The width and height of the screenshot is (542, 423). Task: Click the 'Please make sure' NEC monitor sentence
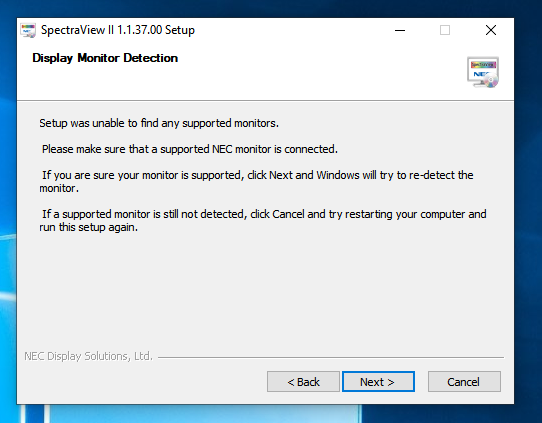[x=190, y=149]
